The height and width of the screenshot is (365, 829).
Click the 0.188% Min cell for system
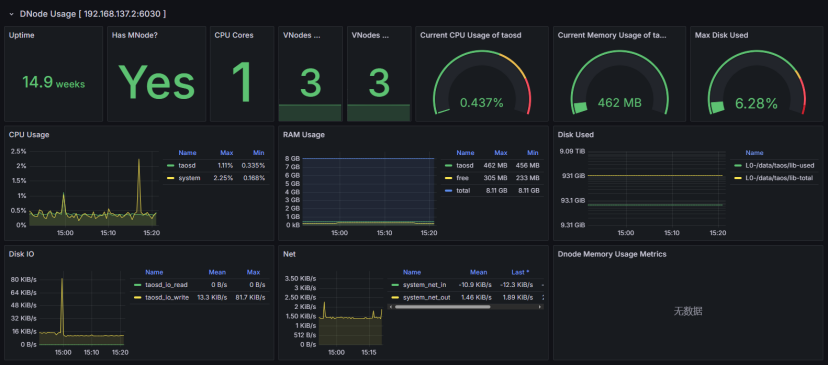[x=254, y=178]
